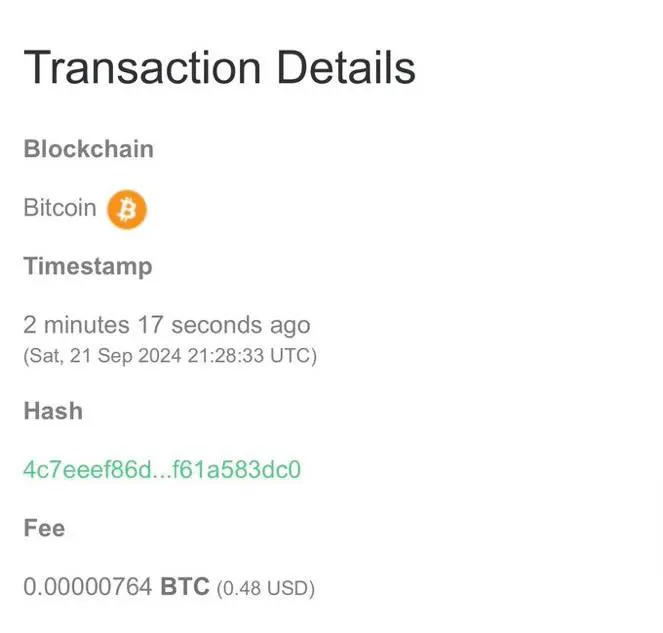Select the Timestamp label

point(88,267)
